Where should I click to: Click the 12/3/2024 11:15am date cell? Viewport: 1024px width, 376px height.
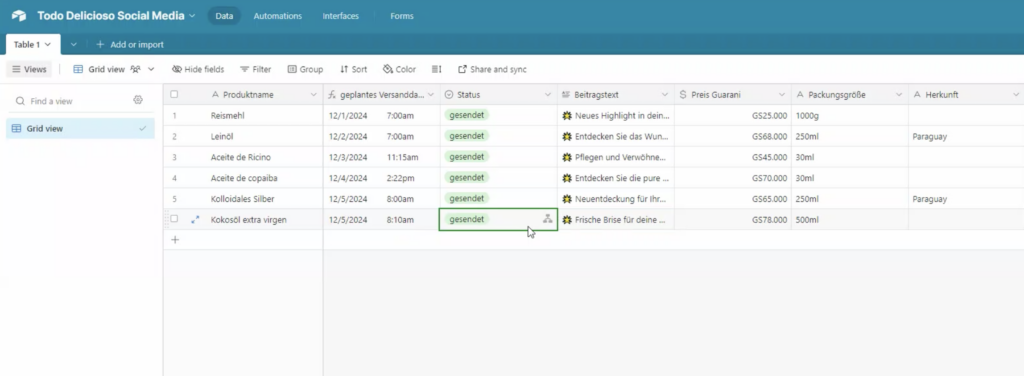pos(381,157)
